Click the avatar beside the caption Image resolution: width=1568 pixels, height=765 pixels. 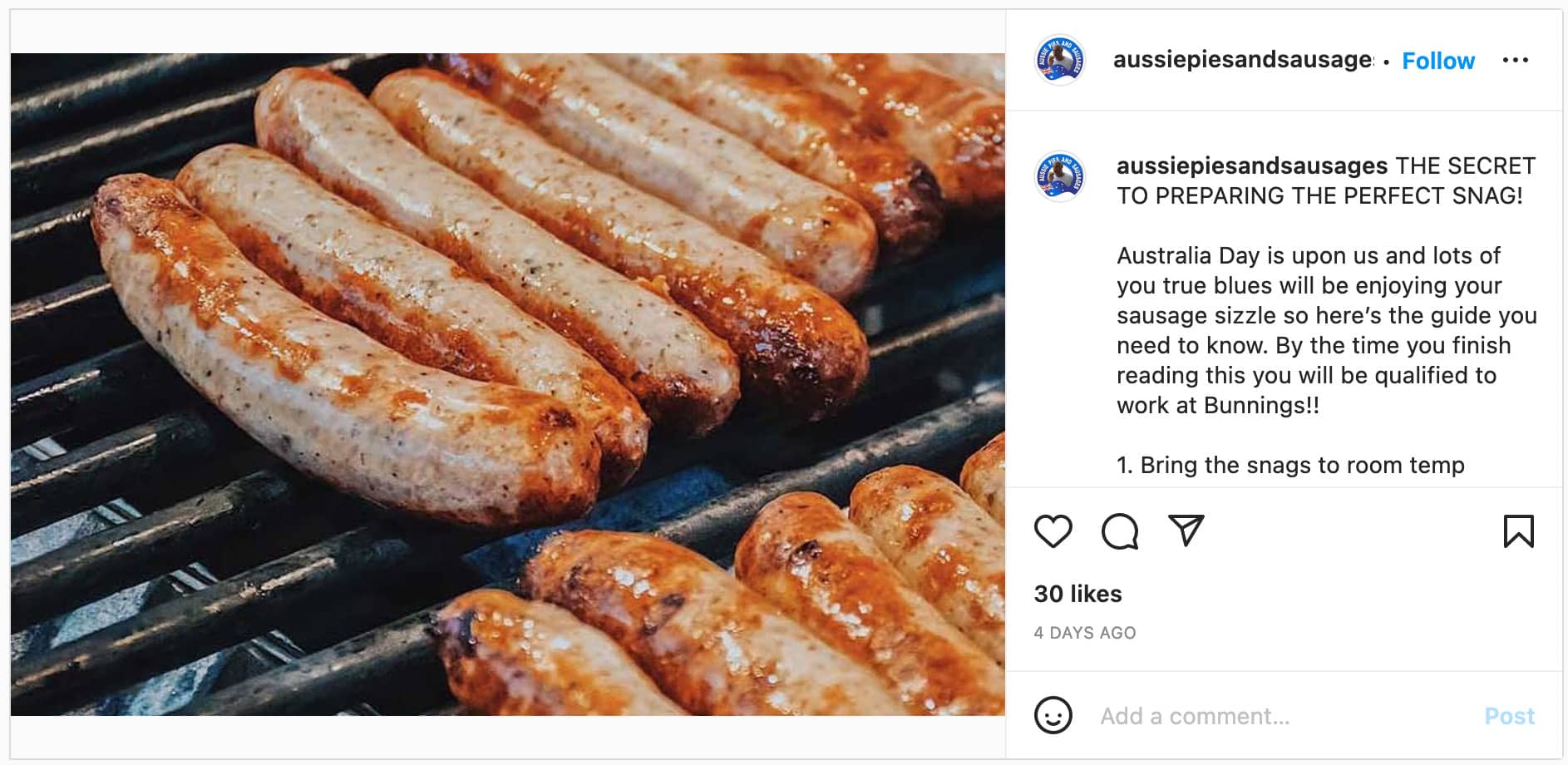[1059, 176]
